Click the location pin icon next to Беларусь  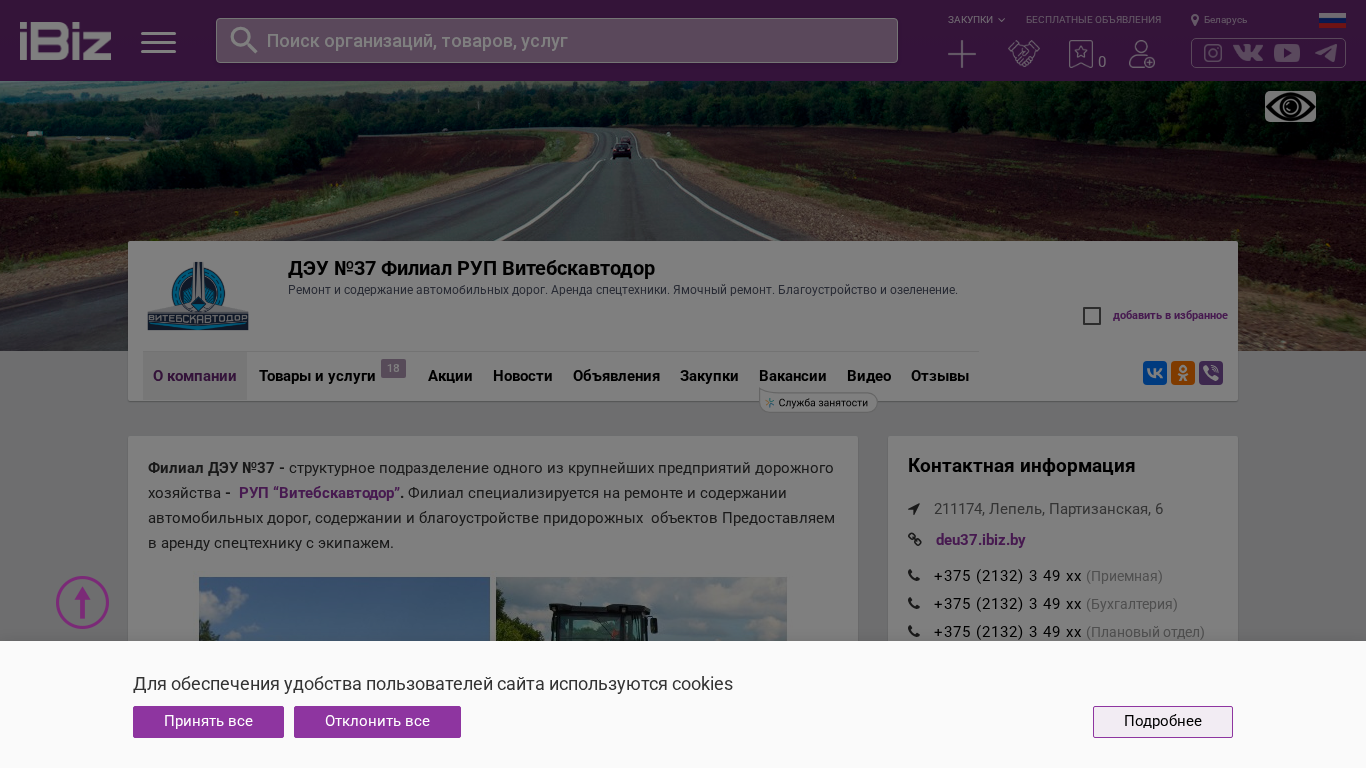click(1195, 20)
